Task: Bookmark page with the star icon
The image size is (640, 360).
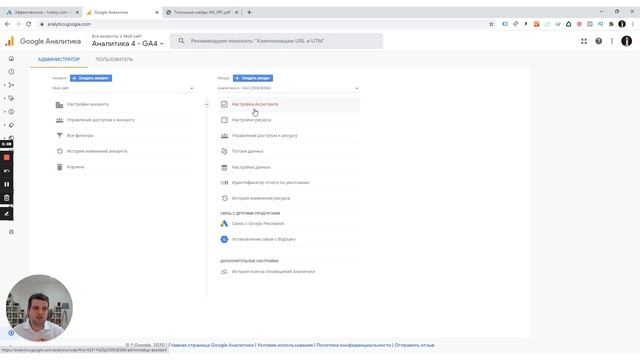Action: (x=491, y=24)
